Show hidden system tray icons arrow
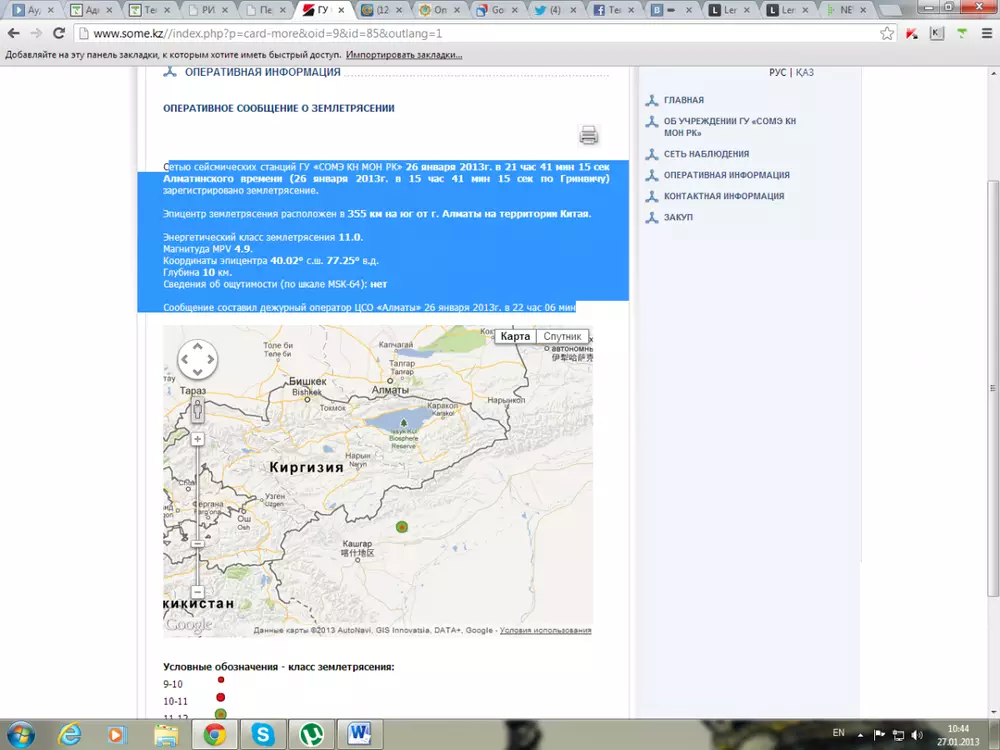 click(x=862, y=734)
